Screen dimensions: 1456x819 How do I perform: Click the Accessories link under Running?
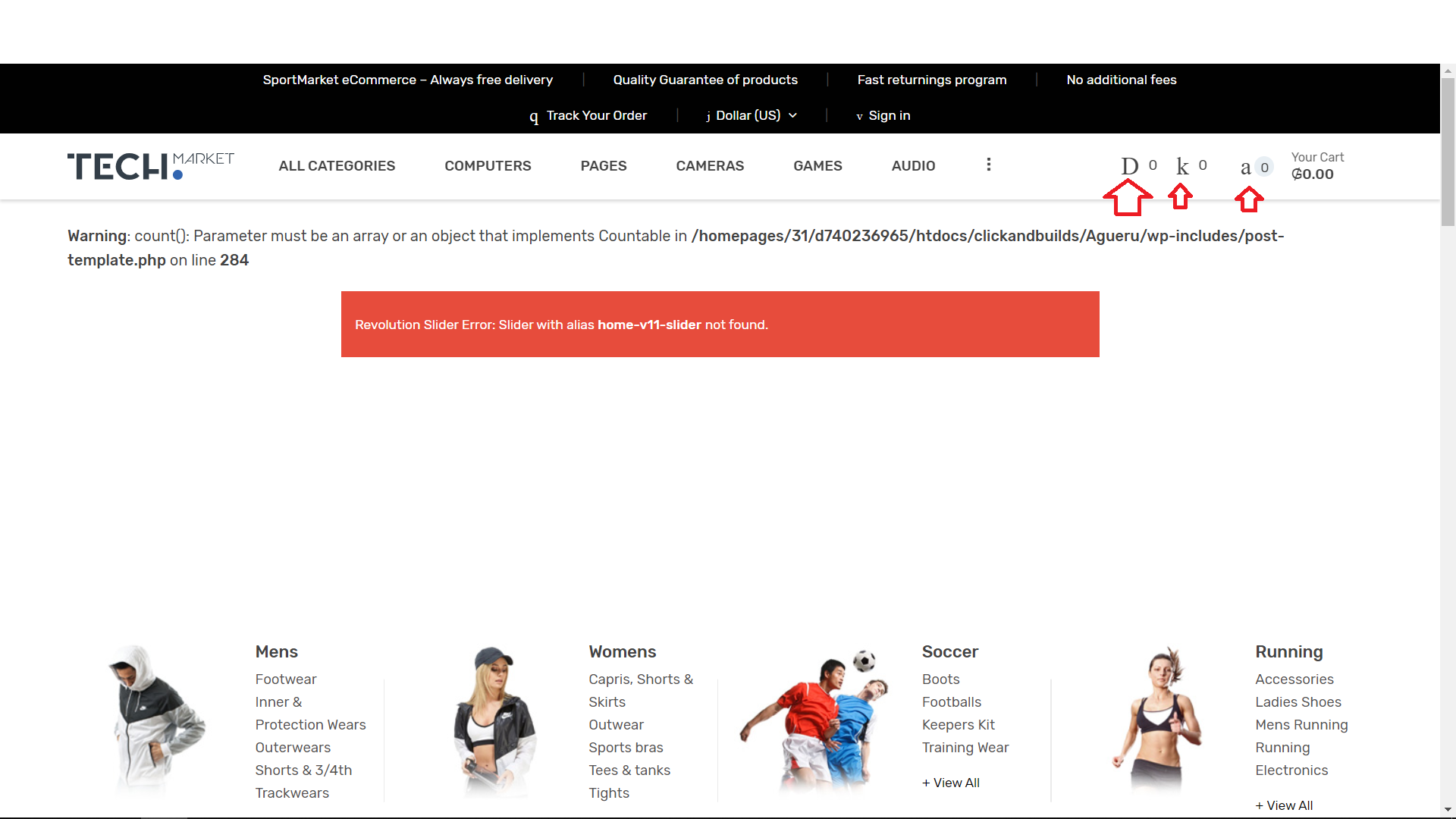(1294, 679)
